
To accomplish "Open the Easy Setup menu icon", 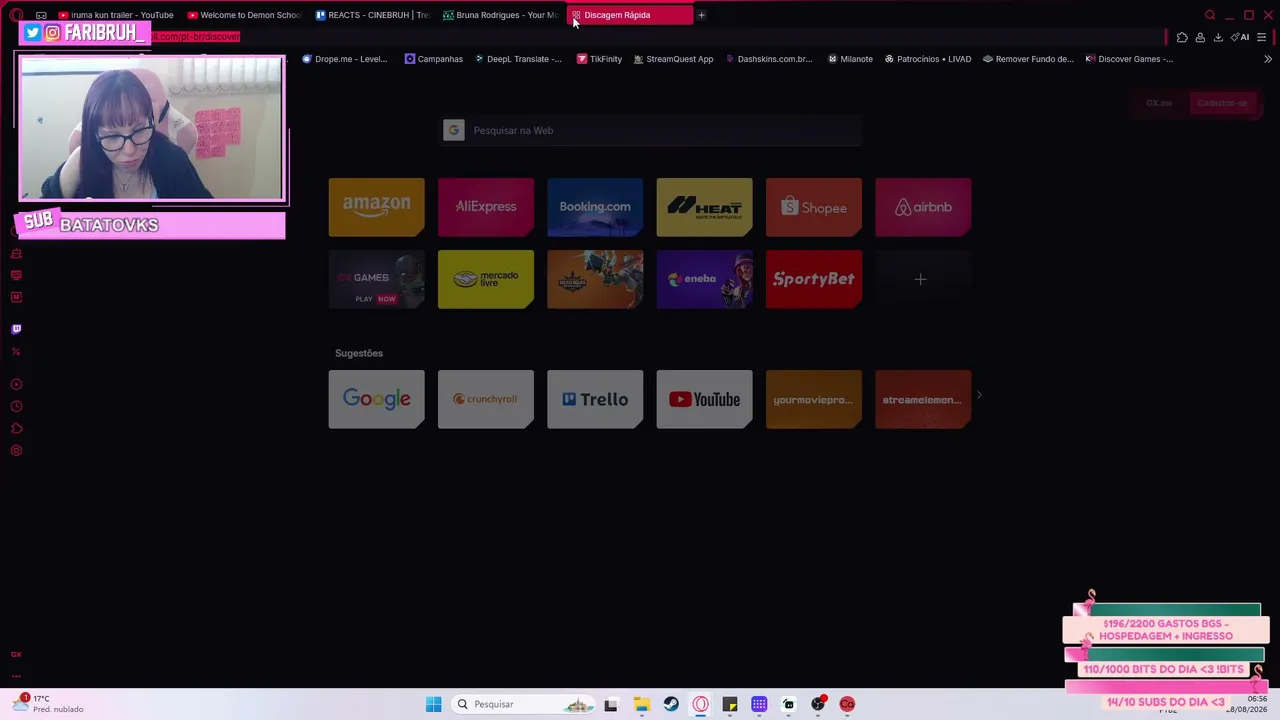I will tap(1261, 37).
